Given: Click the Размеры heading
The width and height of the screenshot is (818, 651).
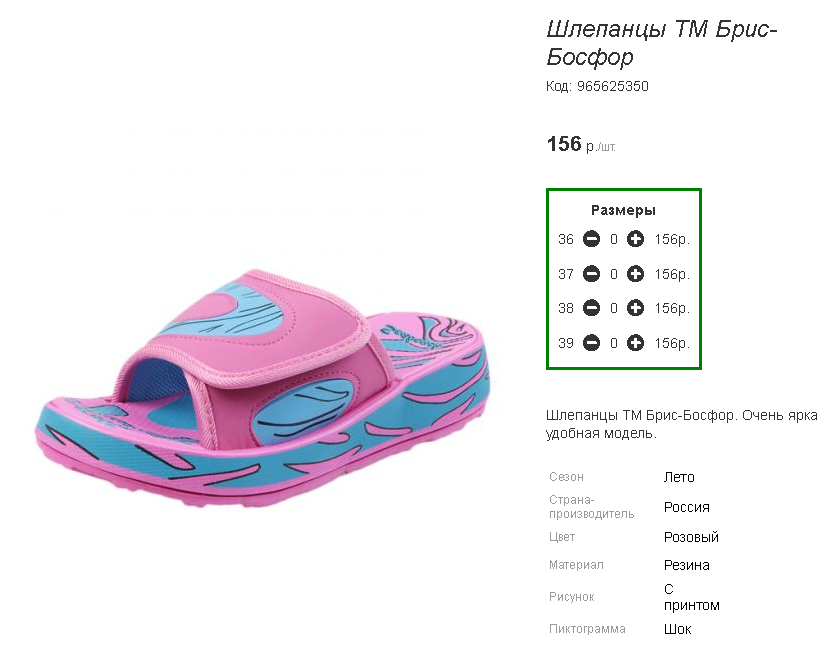Looking at the screenshot, I should coord(623,210).
